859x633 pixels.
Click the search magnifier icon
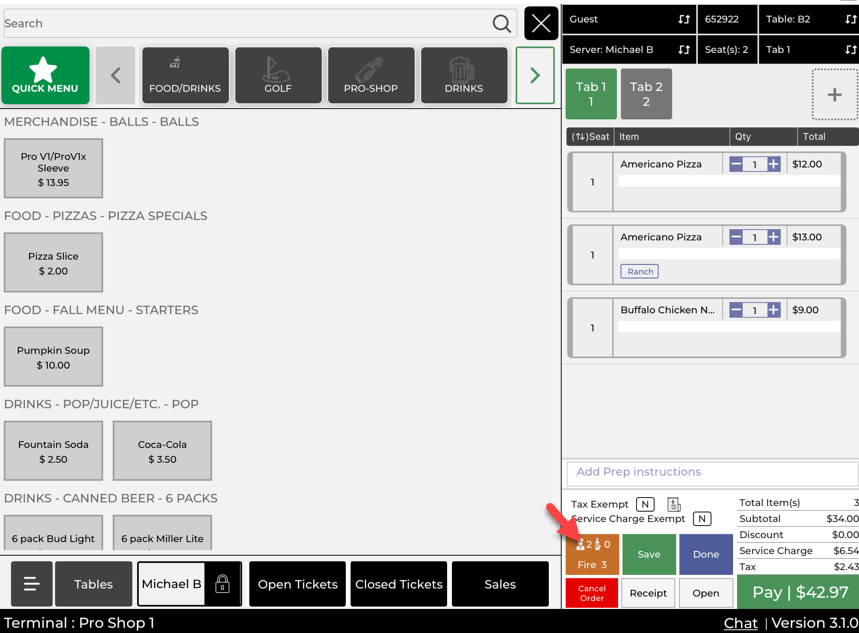[502, 24]
